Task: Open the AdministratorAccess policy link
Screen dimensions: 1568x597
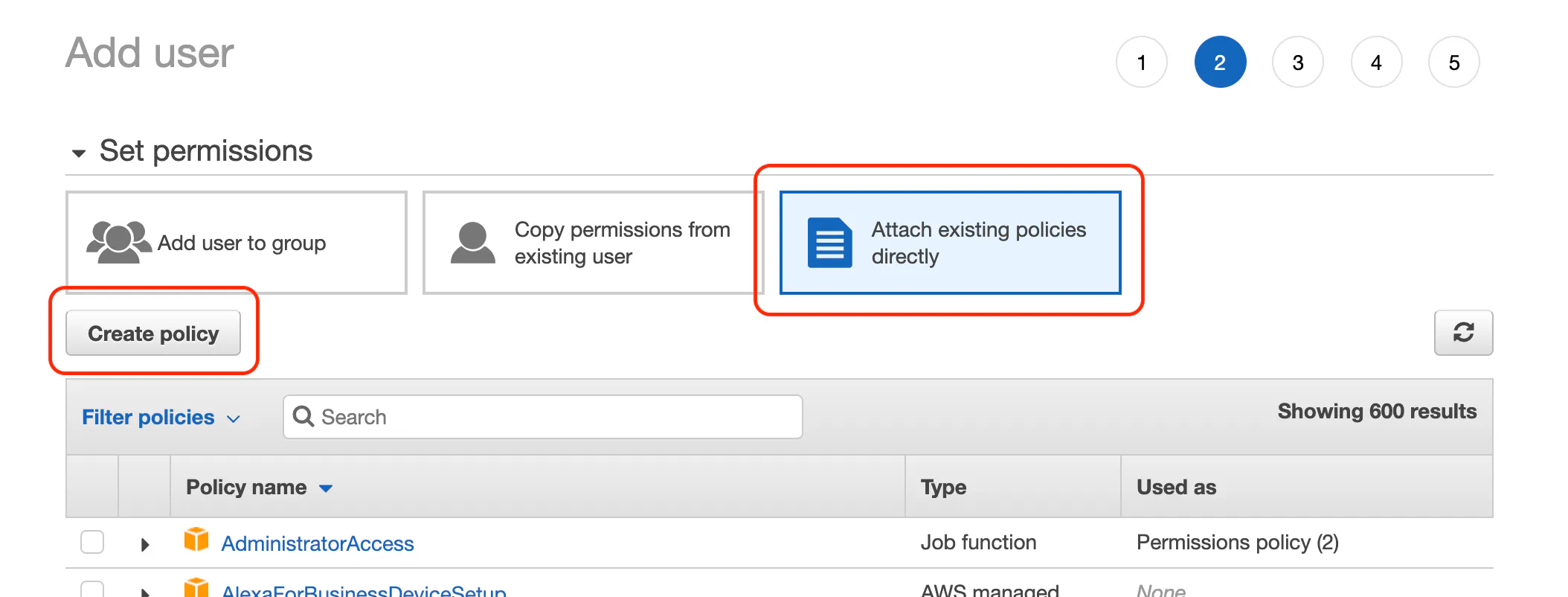Action: tap(318, 543)
